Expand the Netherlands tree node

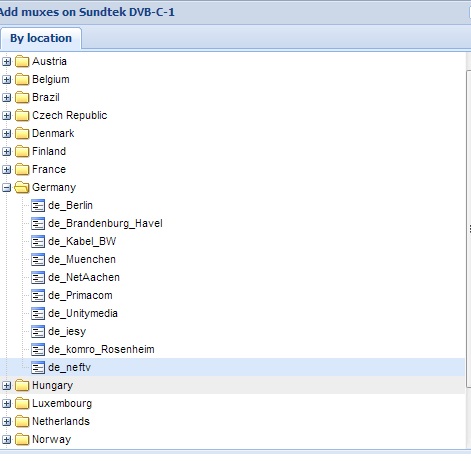6,422
